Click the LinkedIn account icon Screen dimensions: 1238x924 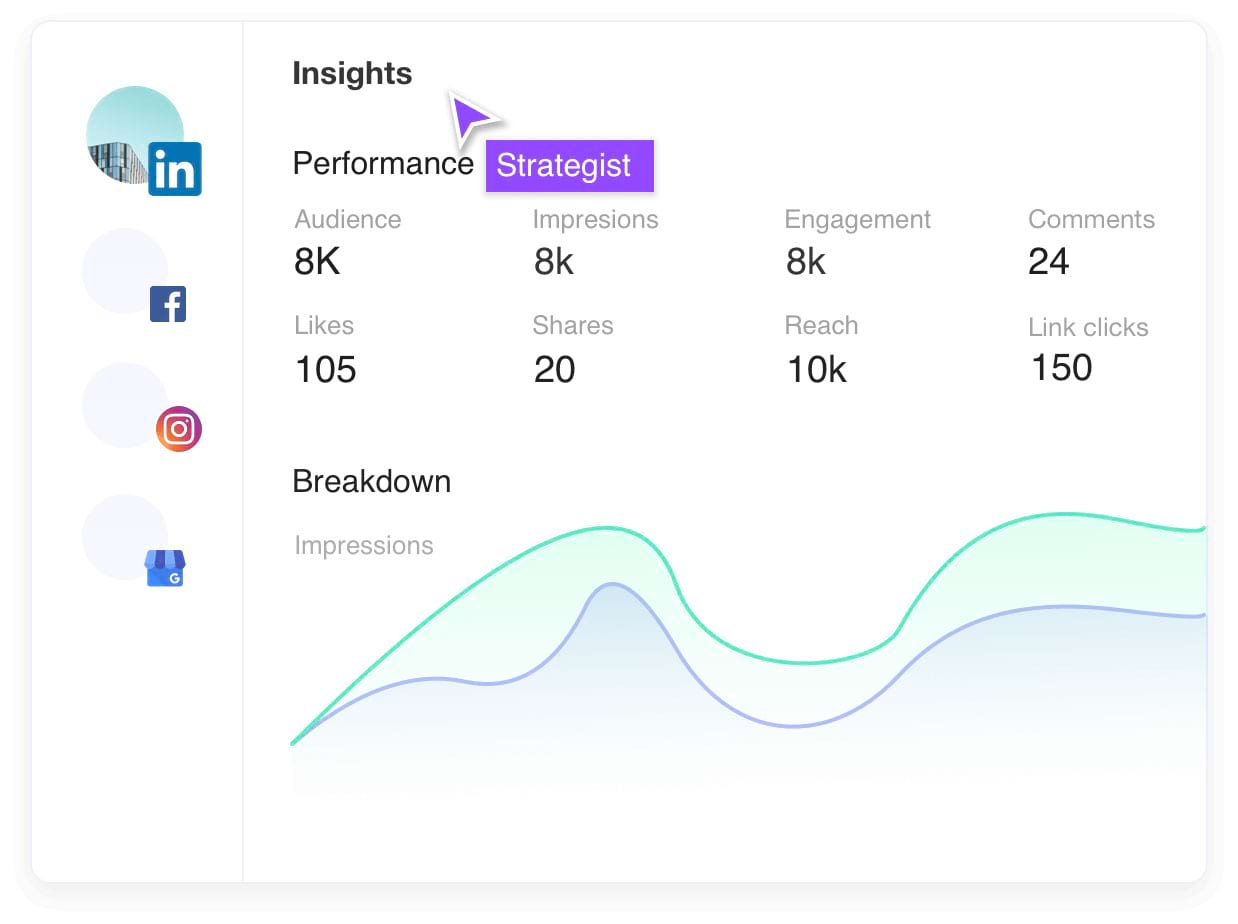pyautogui.click(x=175, y=170)
